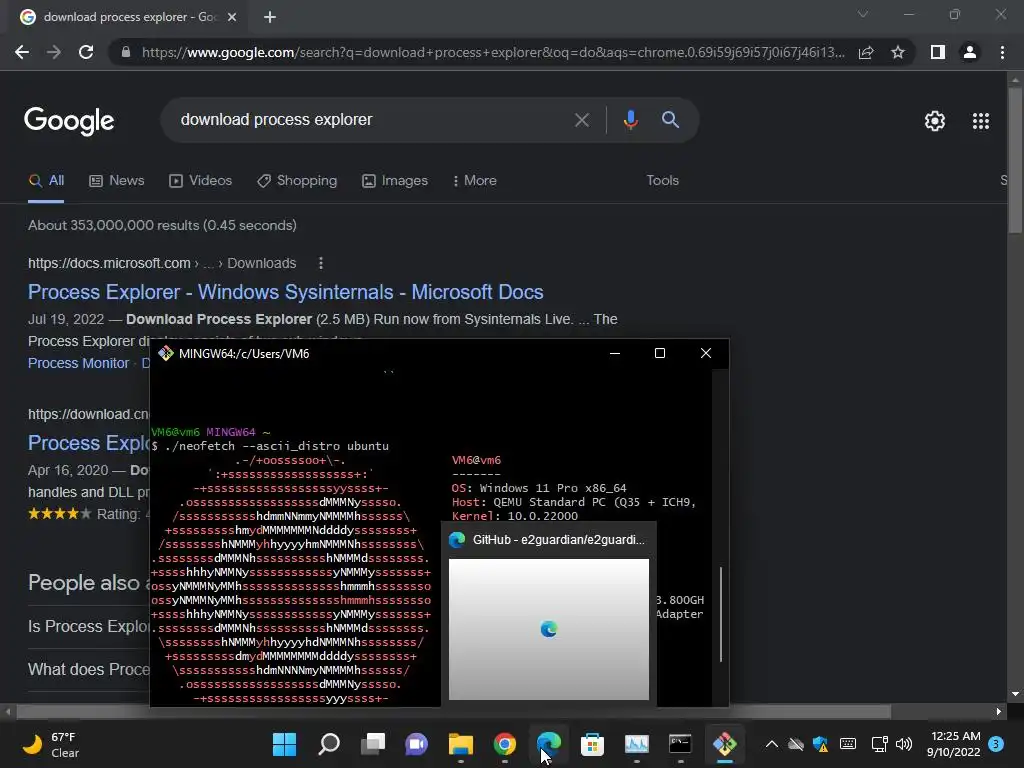
Task: Share this page from the address bar
Action: coord(866,52)
